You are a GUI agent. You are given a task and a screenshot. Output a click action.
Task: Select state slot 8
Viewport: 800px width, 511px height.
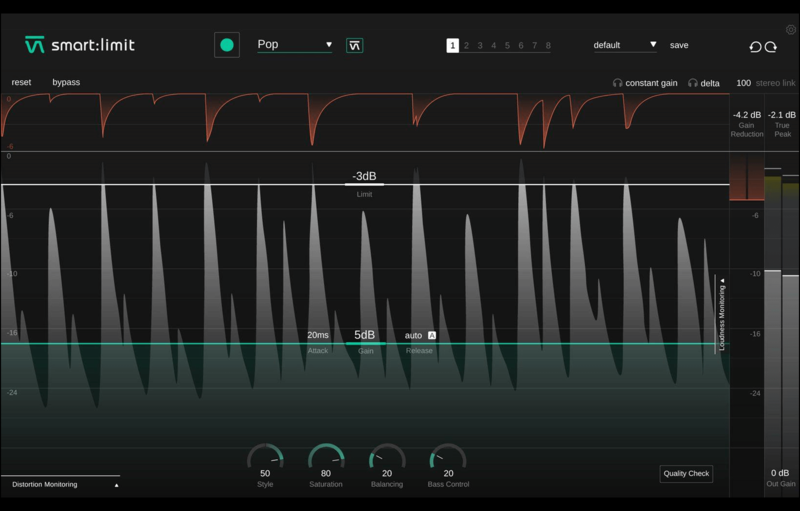pyautogui.click(x=548, y=45)
